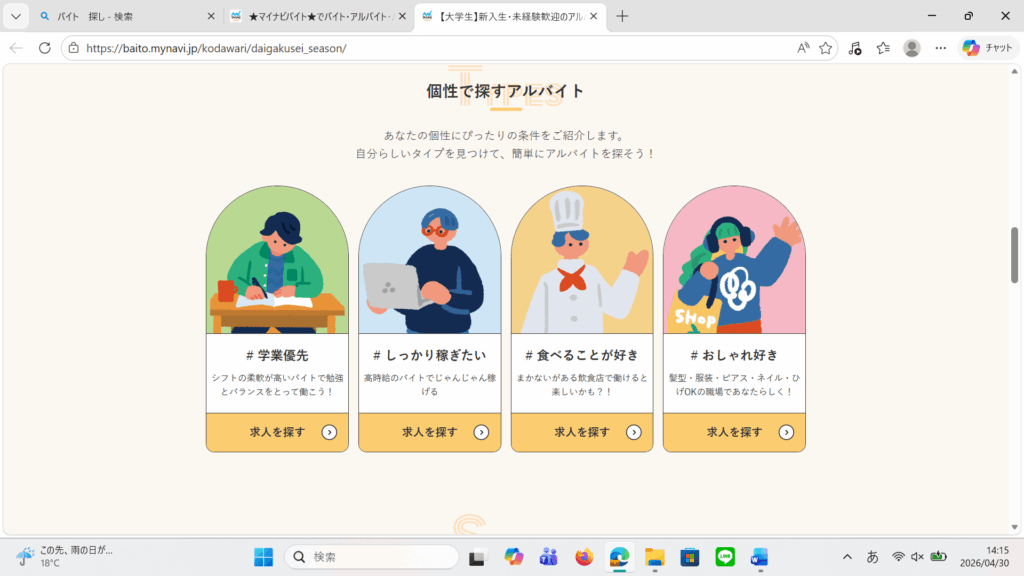The image size is (1024, 576).
Task: Click 求人を探す under 学業優先 card
Action: pyautogui.click(x=278, y=432)
